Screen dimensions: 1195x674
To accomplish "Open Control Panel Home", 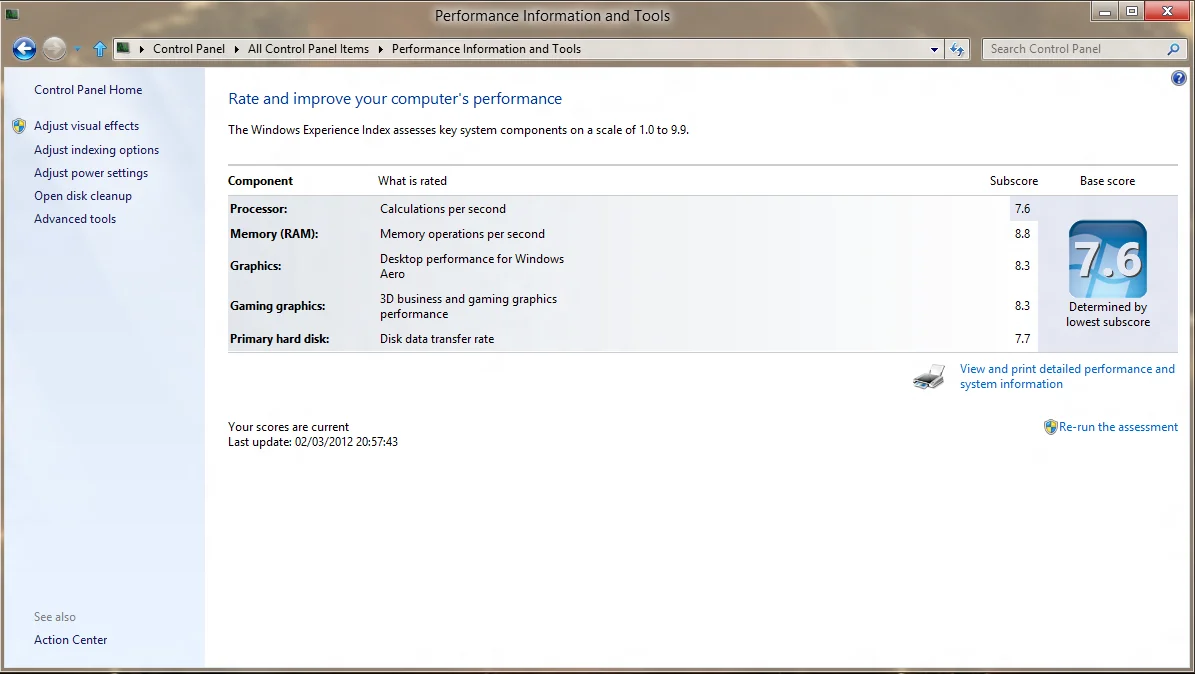I will pyautogui.click(x=88, y=90).
